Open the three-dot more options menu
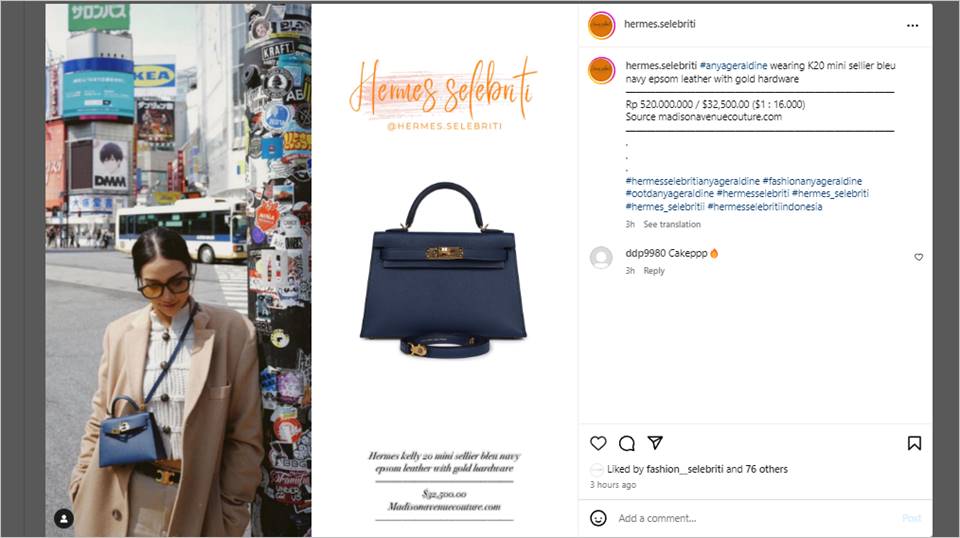960x538 pixels. tap(912, 26)
